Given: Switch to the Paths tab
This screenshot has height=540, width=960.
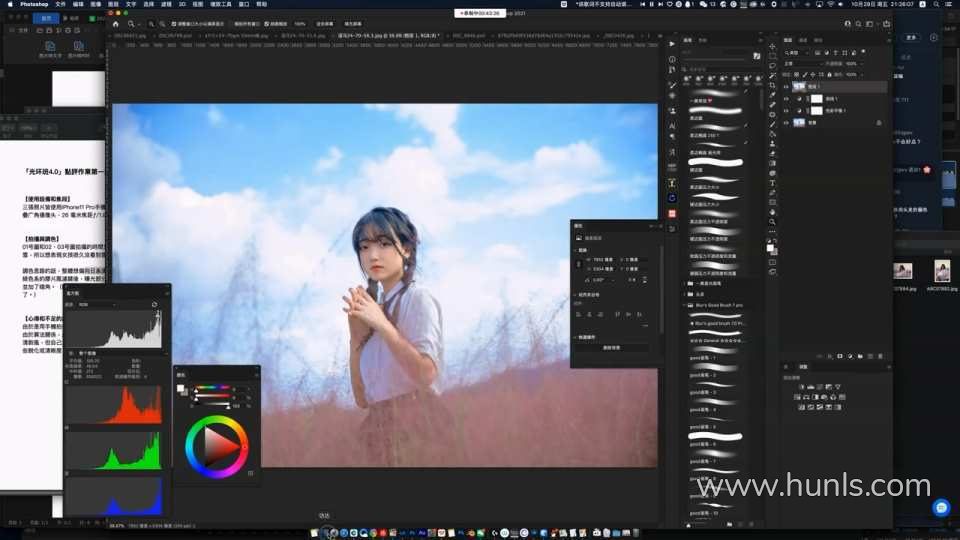Looking at the screenshot, I should click(818, 40).
